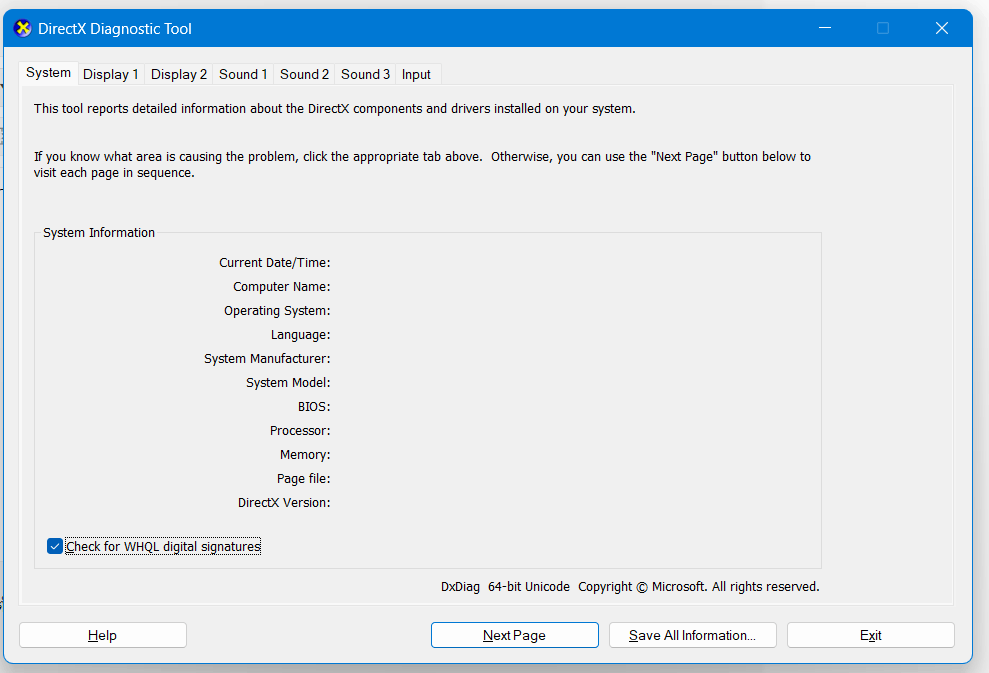
Task: Go to the Sound 3 tab
Action: click(x=365, y=74)
